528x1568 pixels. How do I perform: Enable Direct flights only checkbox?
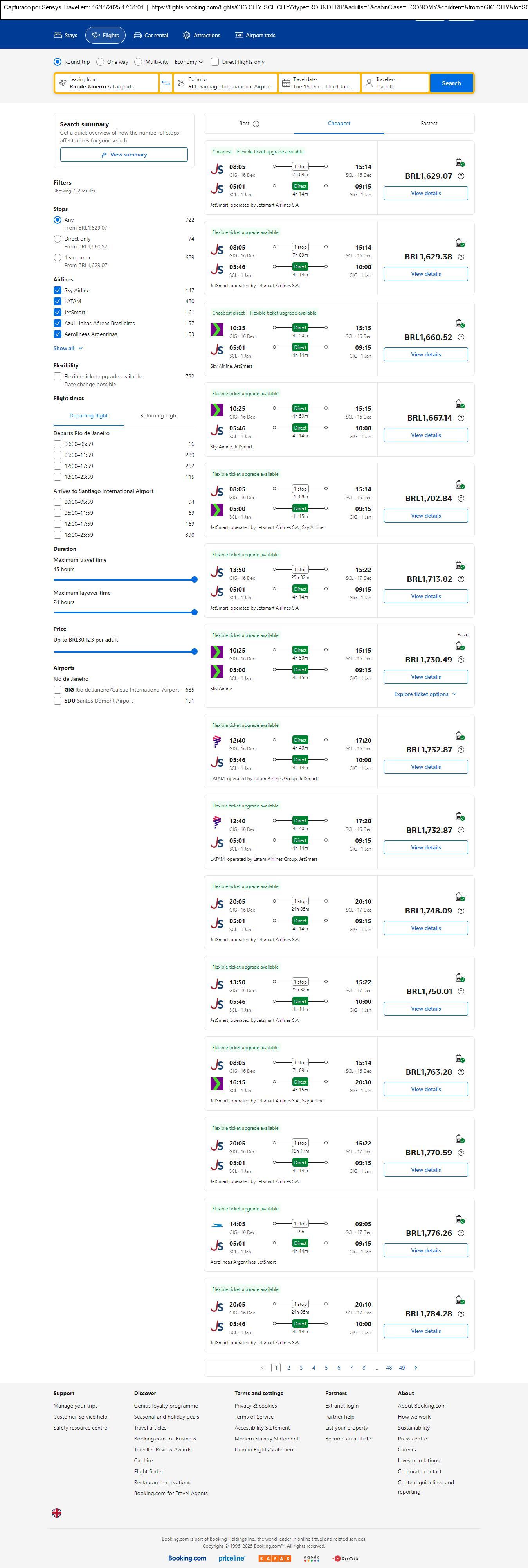[x=214, y=62]
